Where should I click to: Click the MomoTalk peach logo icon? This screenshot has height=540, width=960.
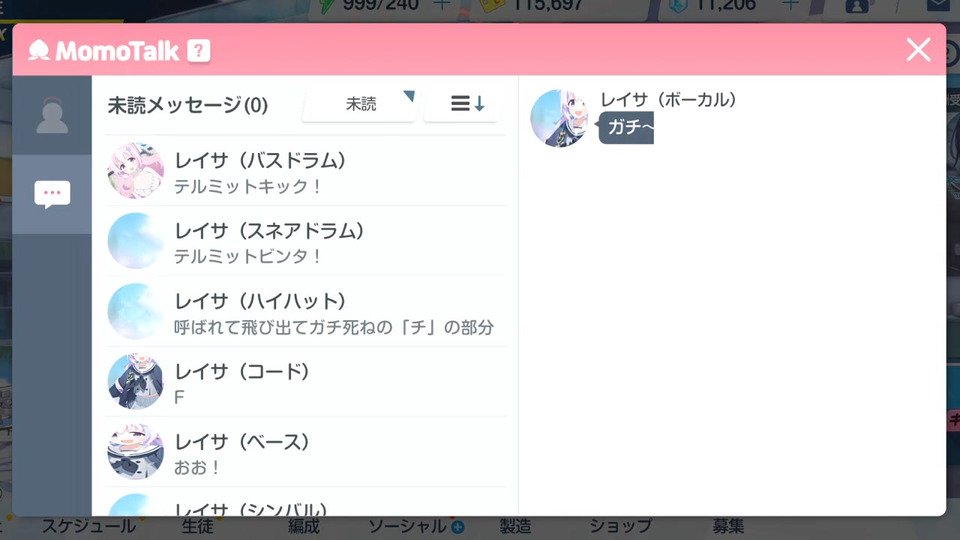[39, 50]
